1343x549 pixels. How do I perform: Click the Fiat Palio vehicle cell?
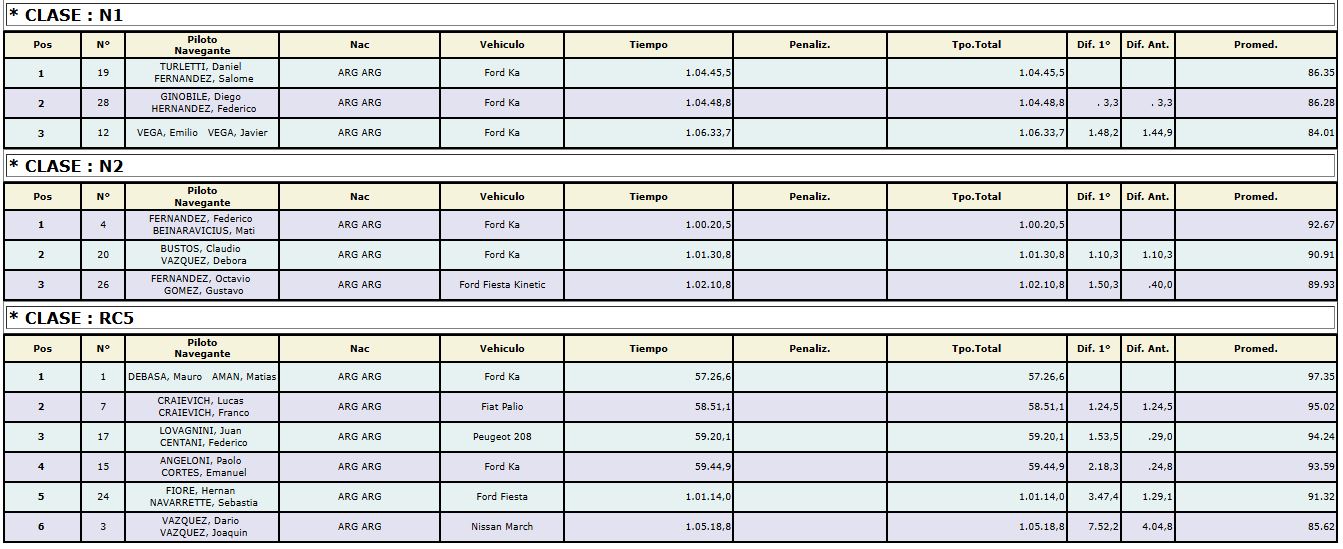coord(502,407)
